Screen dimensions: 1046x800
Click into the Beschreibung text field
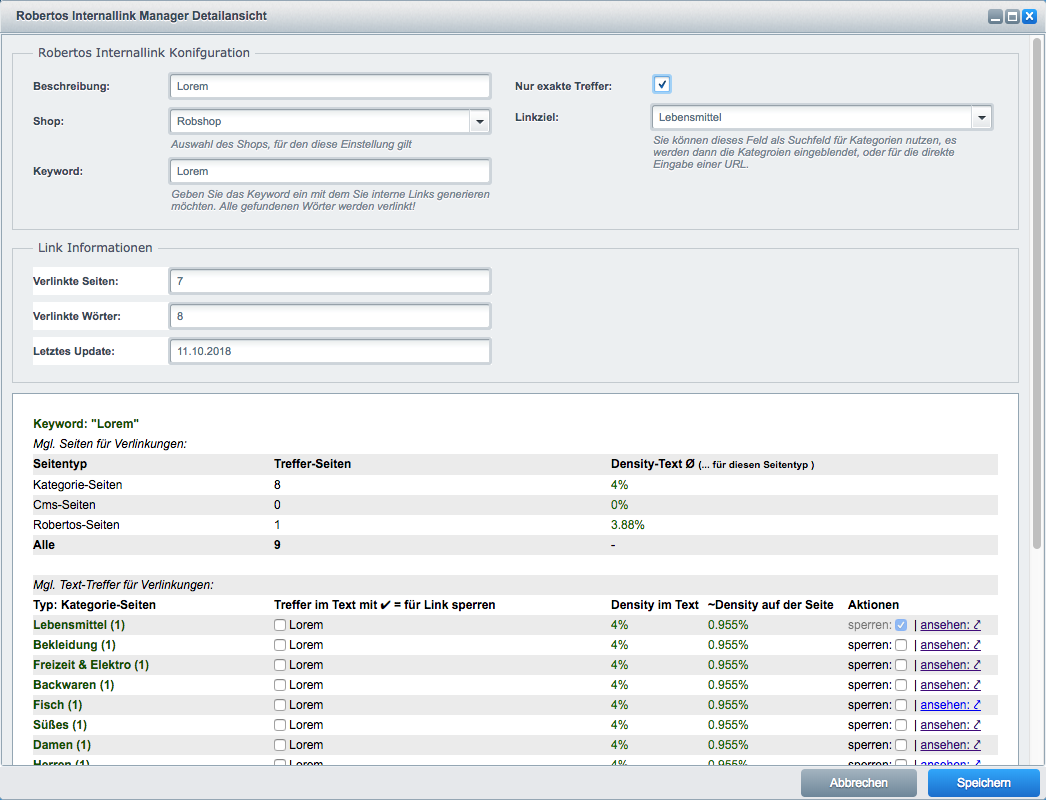(330, 86)
